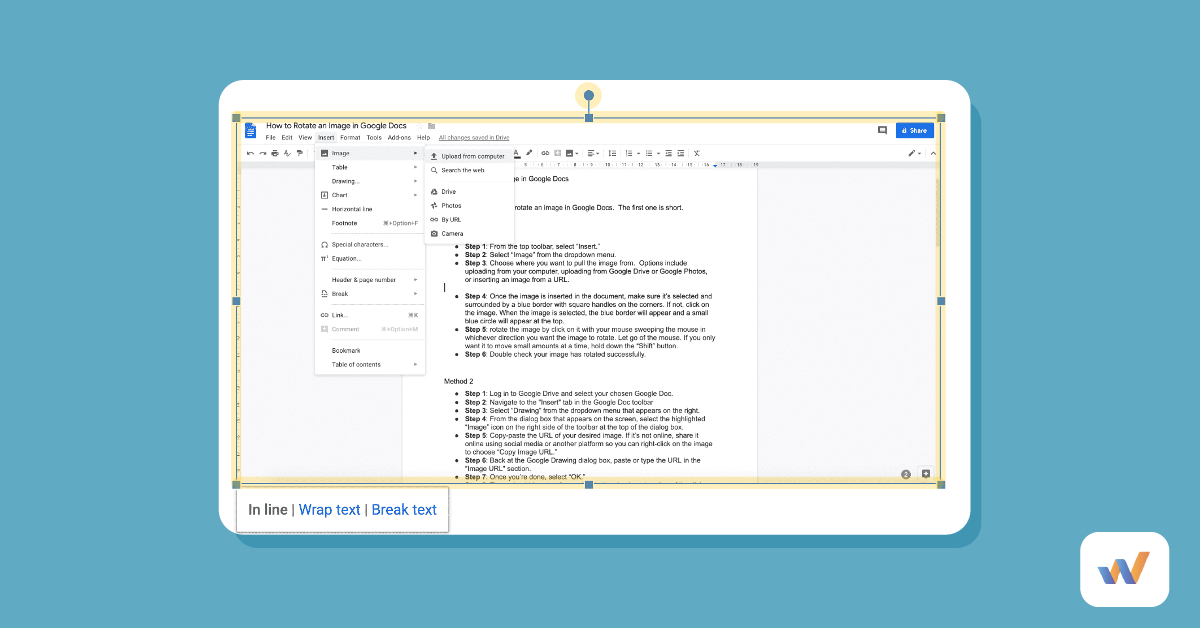Select the Insert link icon
The image size is (1200, 628).
[x=545, y=152]
